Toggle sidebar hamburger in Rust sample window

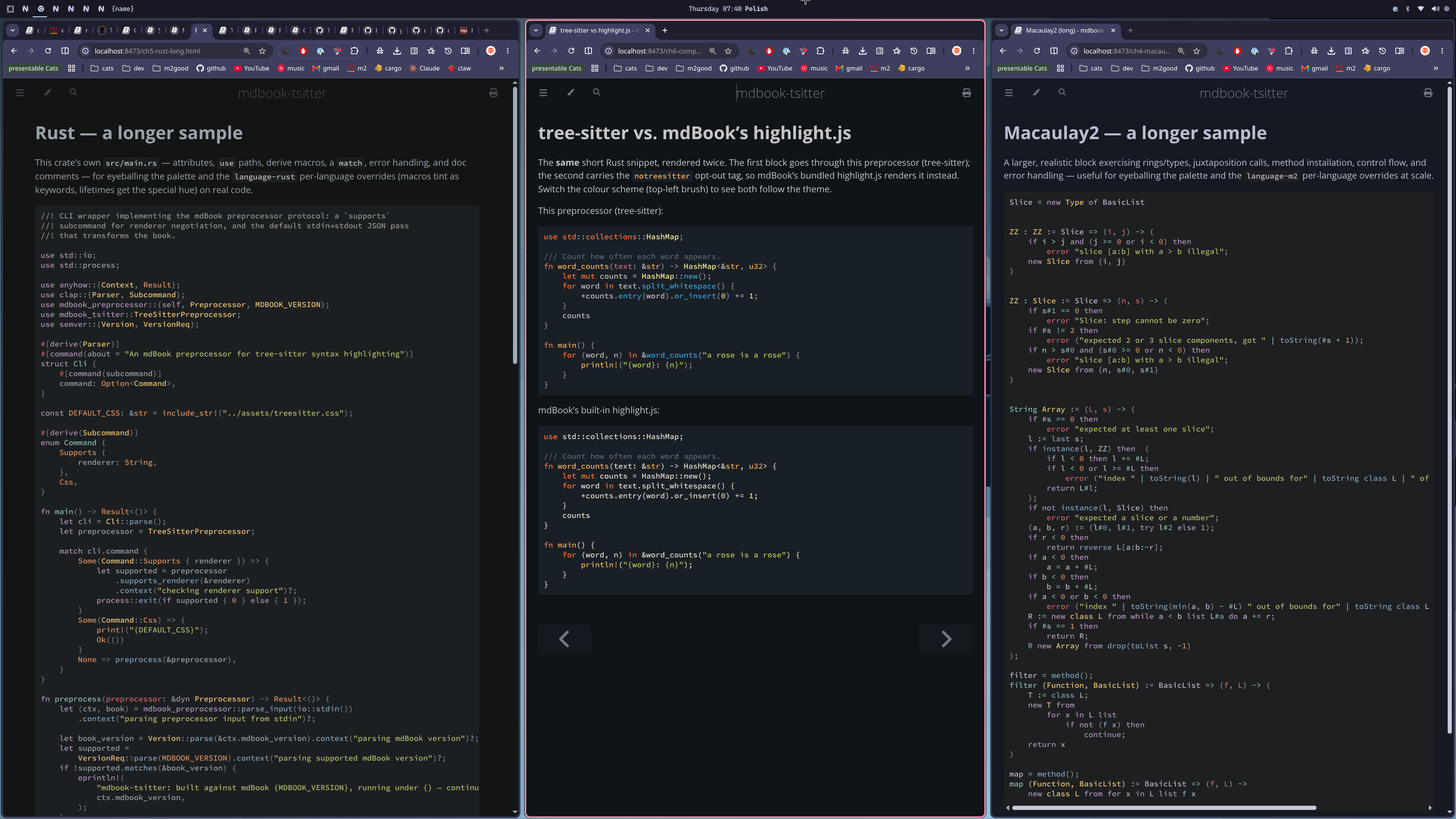point(20,93)
